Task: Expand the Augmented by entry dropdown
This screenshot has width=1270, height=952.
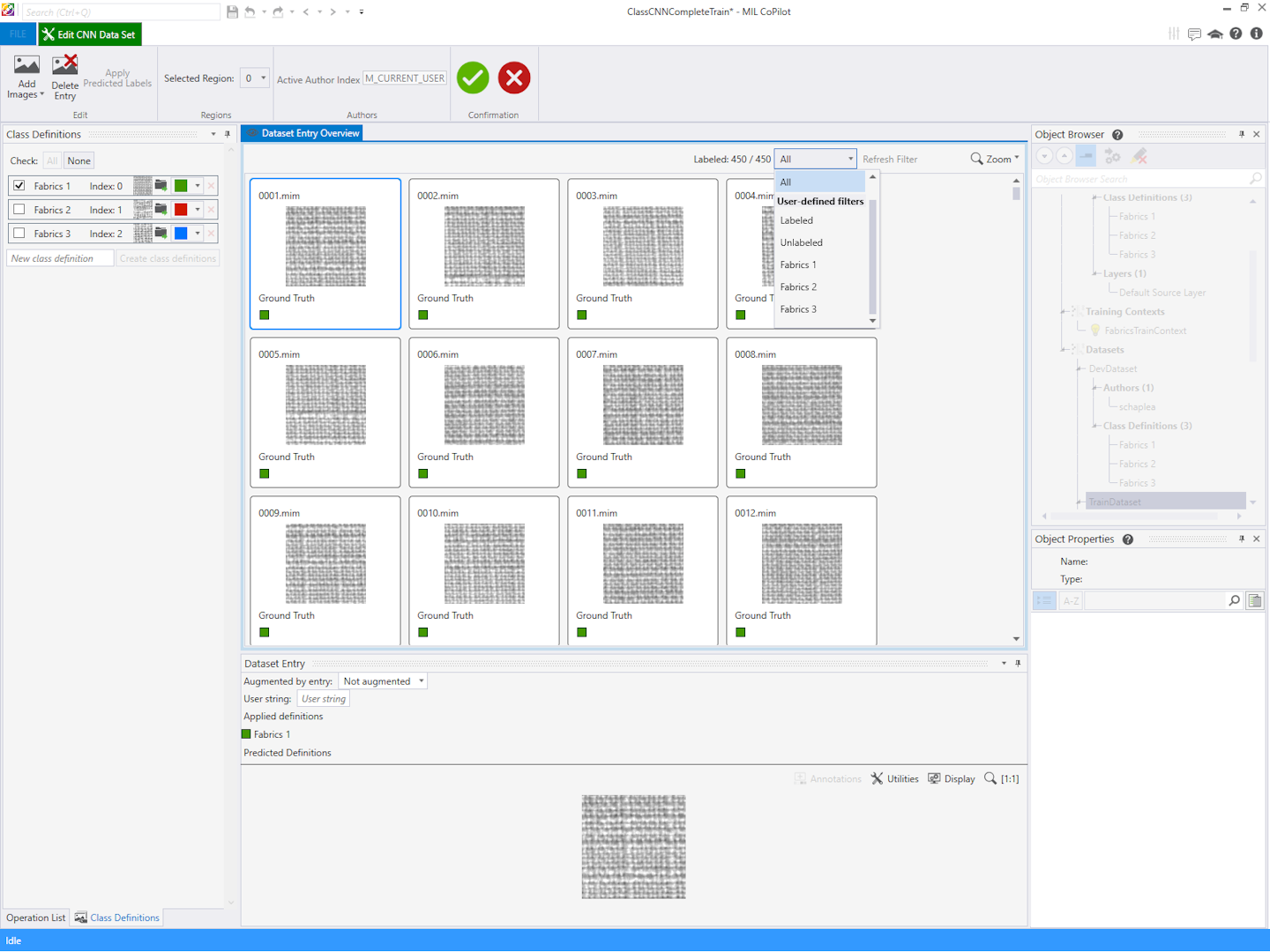Action: (x=384, y=681)
